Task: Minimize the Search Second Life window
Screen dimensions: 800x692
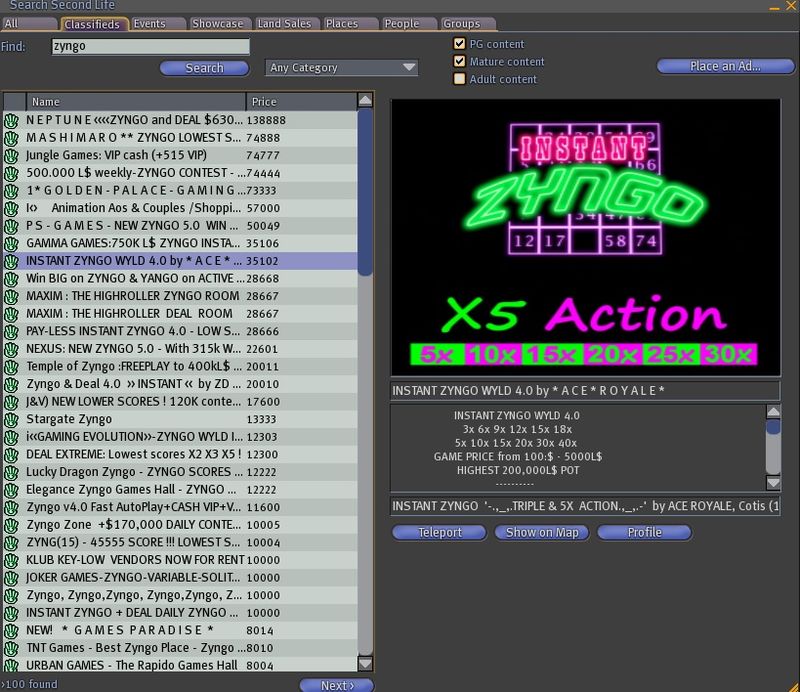Action: point(774,7)
